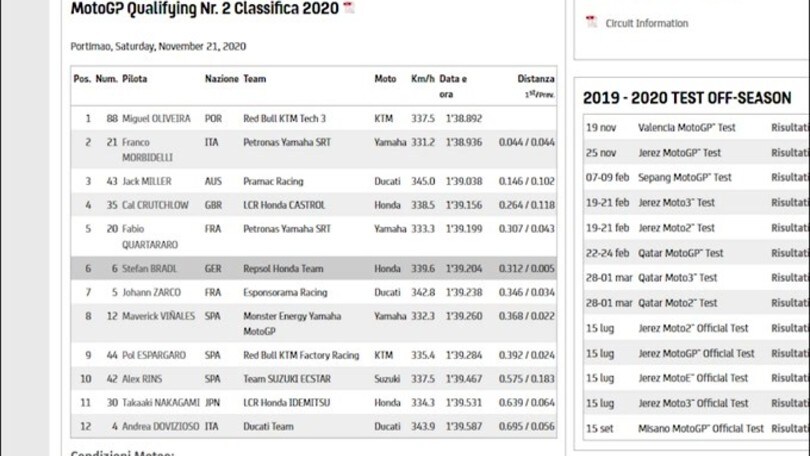Select rider name Andrea DOVIZIOSO

pyautogui.click(x=161, y=427)
